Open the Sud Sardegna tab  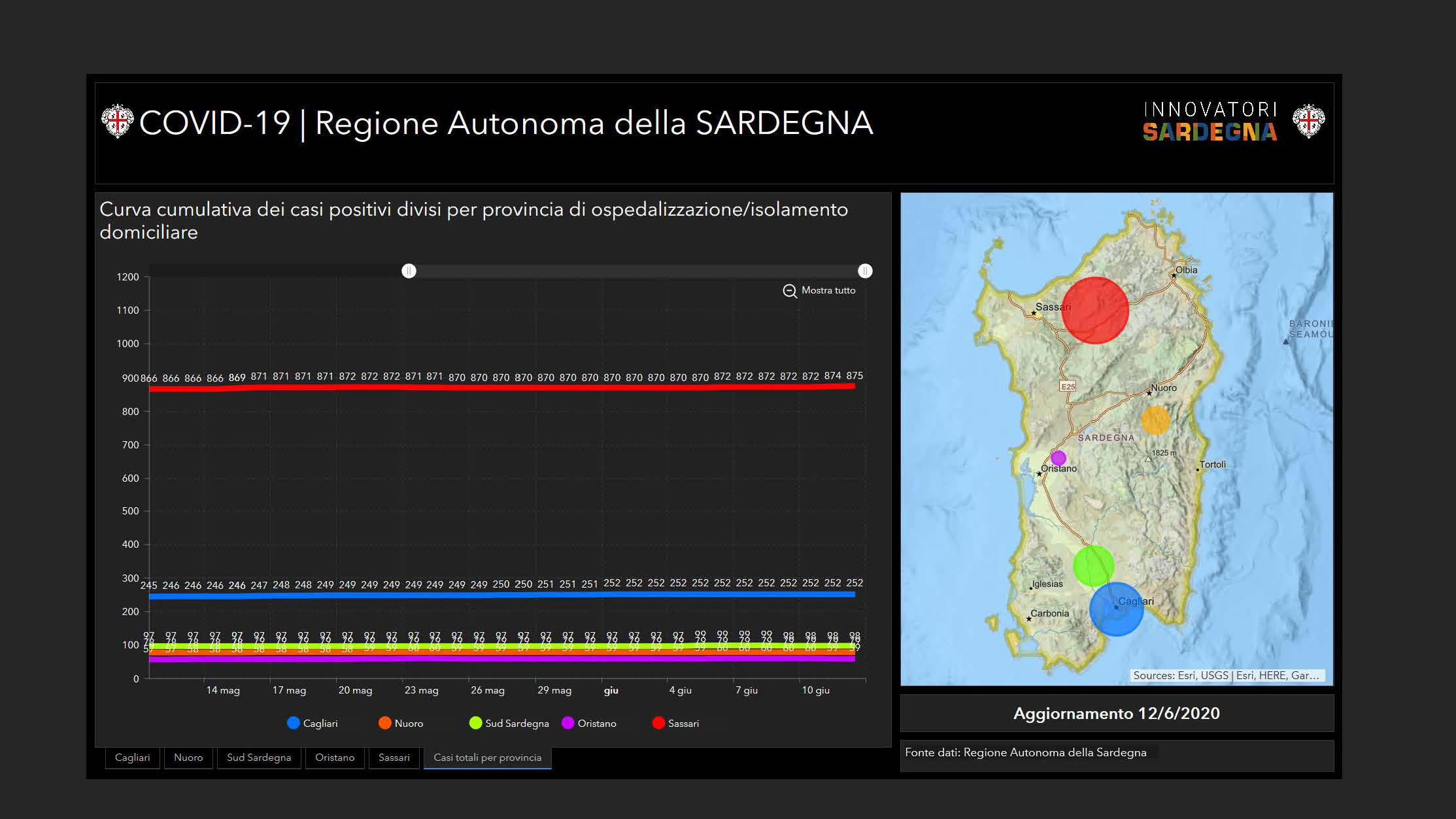(259, 758)
